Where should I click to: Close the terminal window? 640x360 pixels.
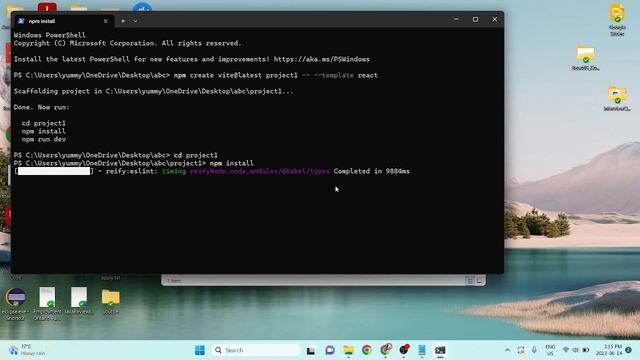[x=495, y=19]
